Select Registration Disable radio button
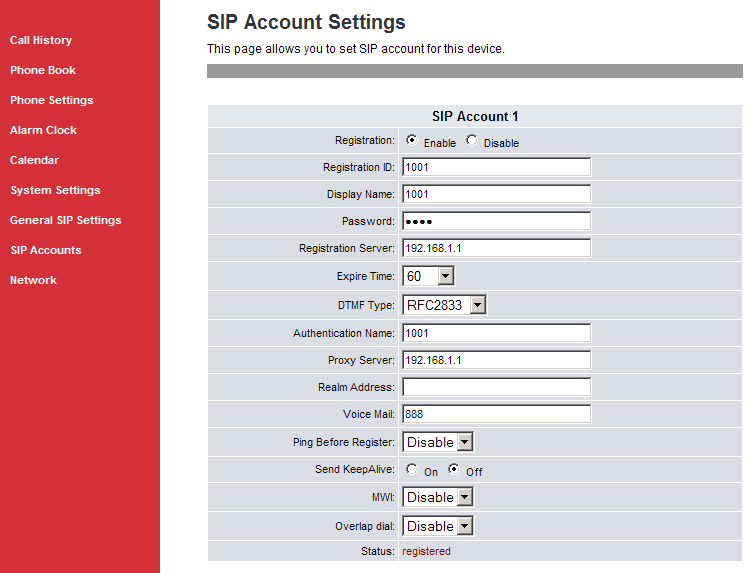This screenshot has height=573, width=756. click(x=472, y=140)
